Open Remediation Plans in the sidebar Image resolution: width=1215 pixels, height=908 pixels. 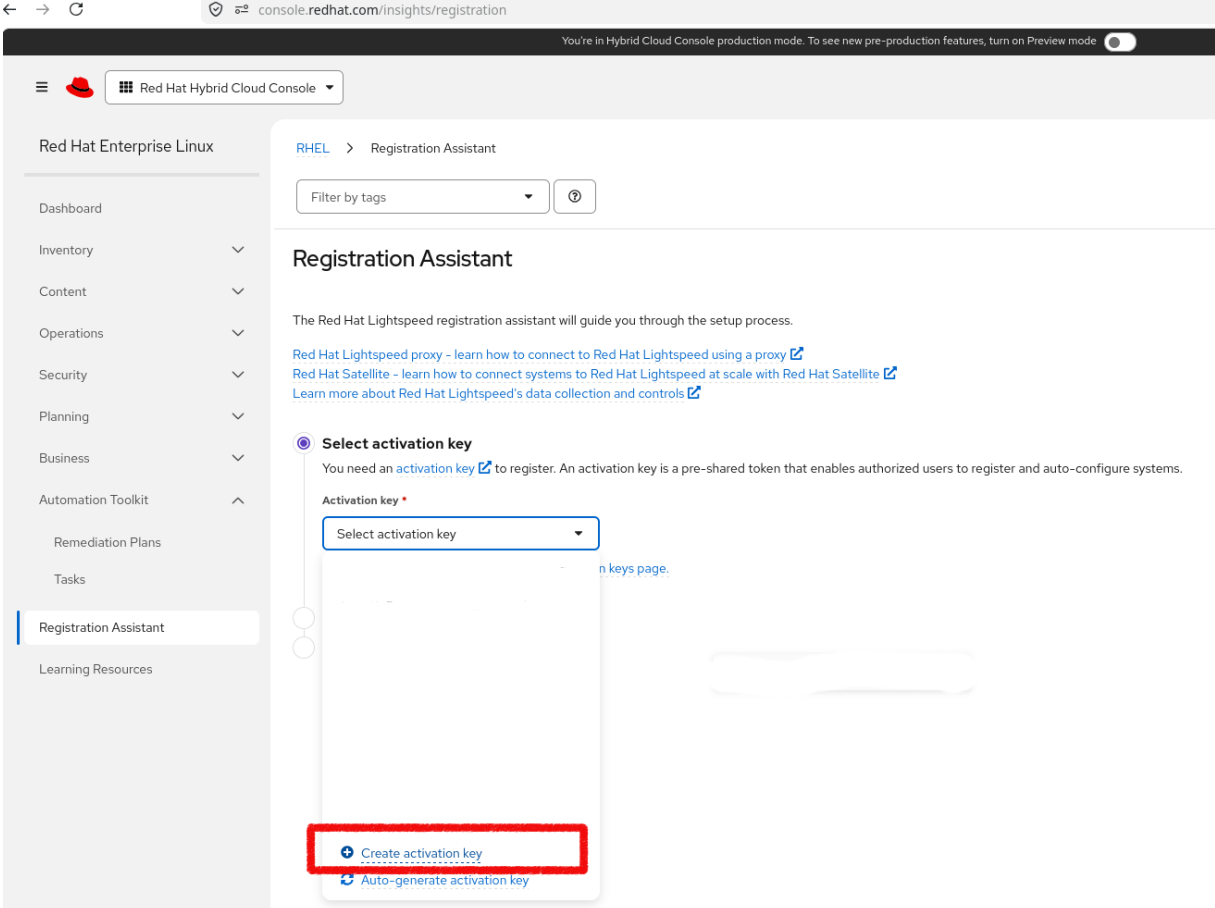(107, 542)
